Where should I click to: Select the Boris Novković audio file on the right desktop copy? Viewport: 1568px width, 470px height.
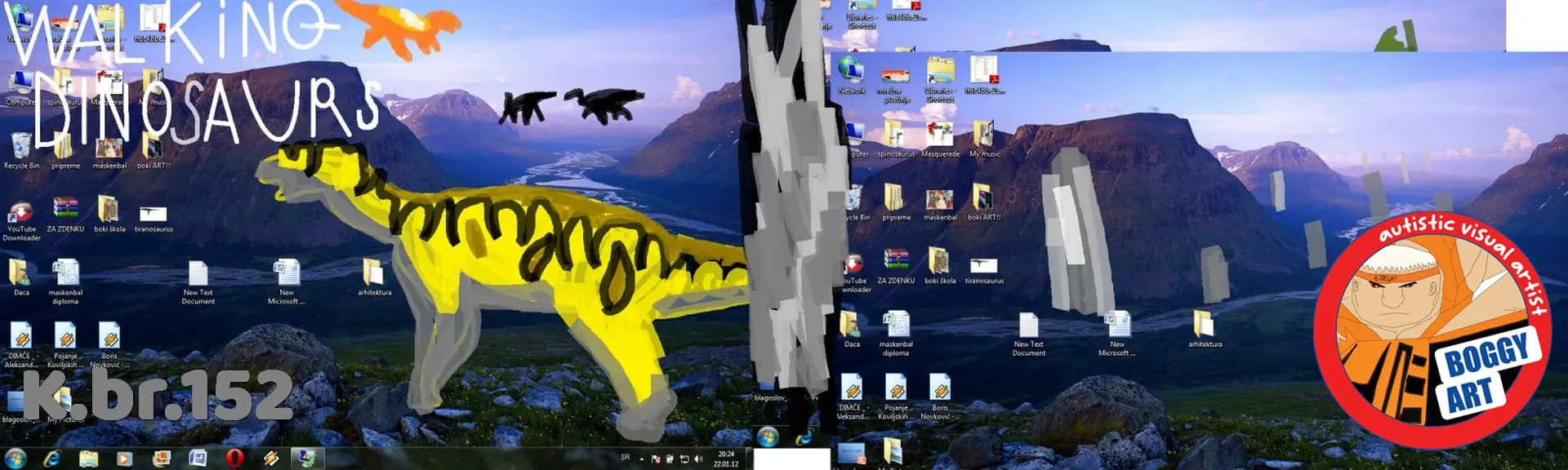tap(940, 397)
